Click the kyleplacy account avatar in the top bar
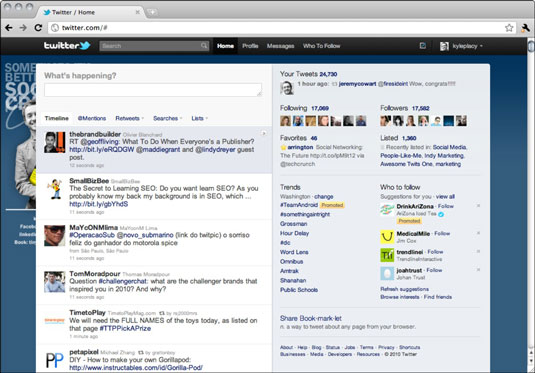Viewport: 535px width, 373px height. coord(444,46)
